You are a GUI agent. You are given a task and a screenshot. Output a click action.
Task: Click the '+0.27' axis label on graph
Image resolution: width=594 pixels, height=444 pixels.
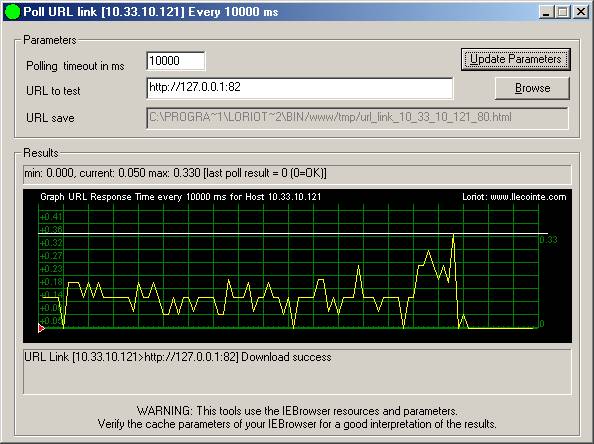[51, 256]
